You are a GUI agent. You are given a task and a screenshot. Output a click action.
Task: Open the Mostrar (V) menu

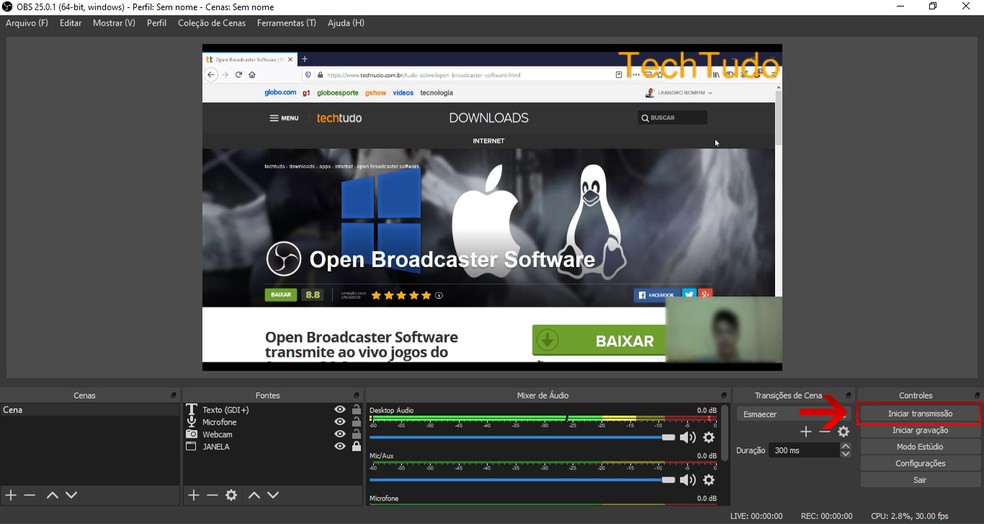point(114,23)
